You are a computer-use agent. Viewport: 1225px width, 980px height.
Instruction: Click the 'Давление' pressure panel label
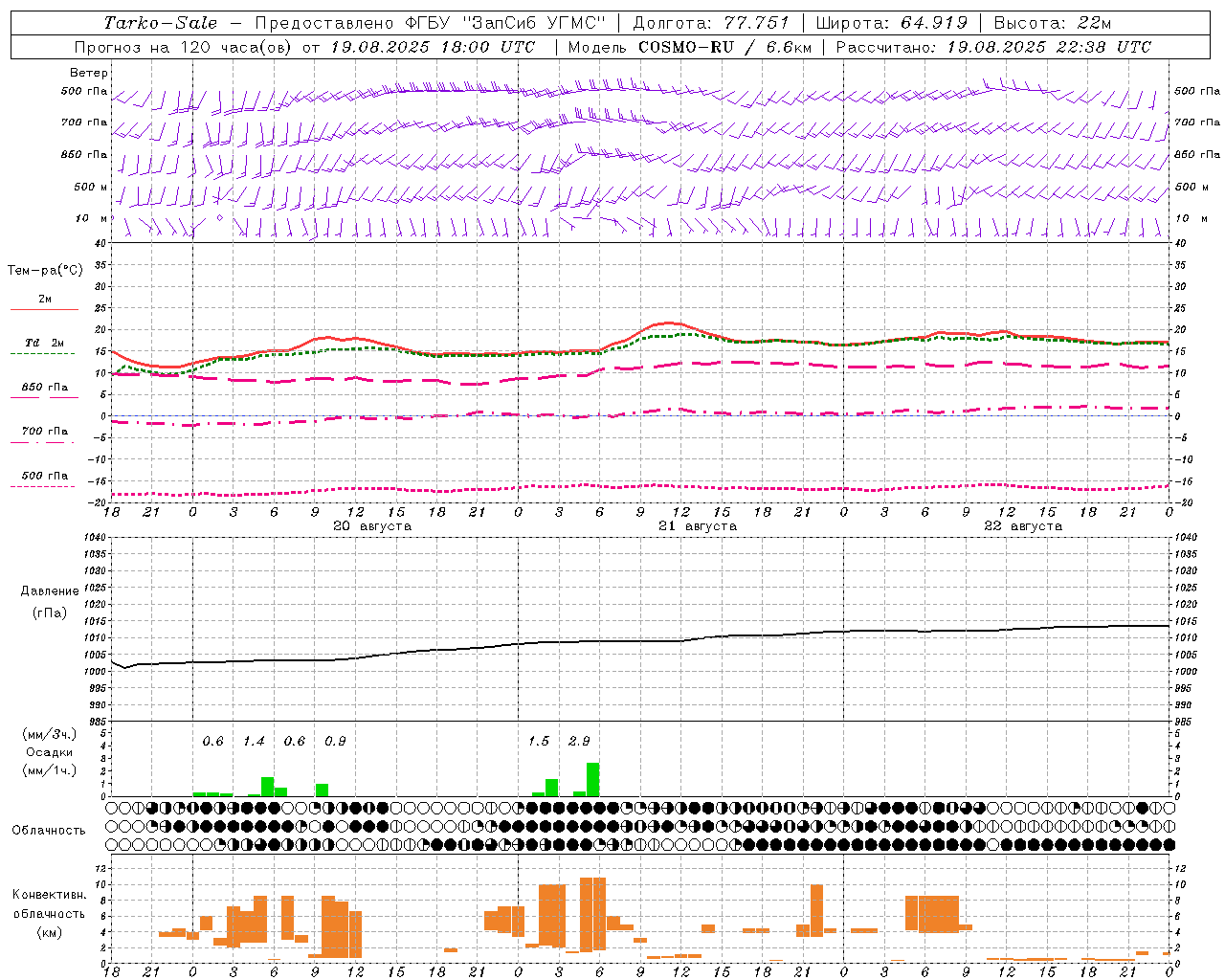[50, 591]
